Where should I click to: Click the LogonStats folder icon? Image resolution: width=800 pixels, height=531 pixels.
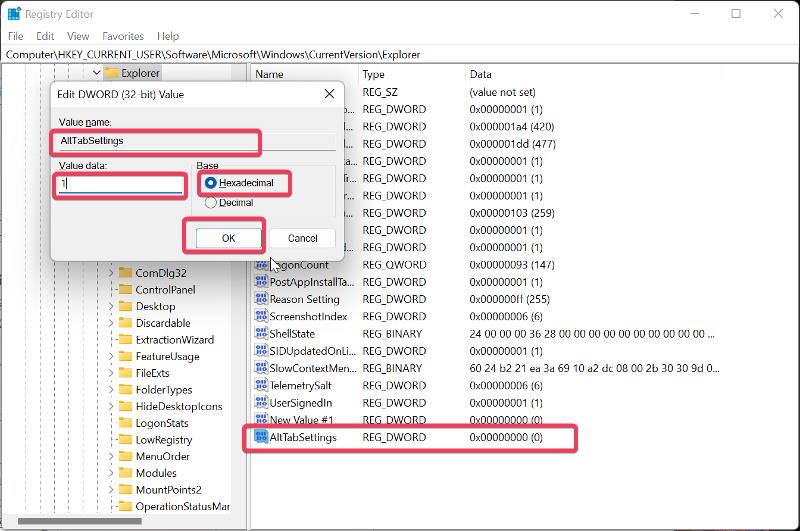click(x=126, y=423)
